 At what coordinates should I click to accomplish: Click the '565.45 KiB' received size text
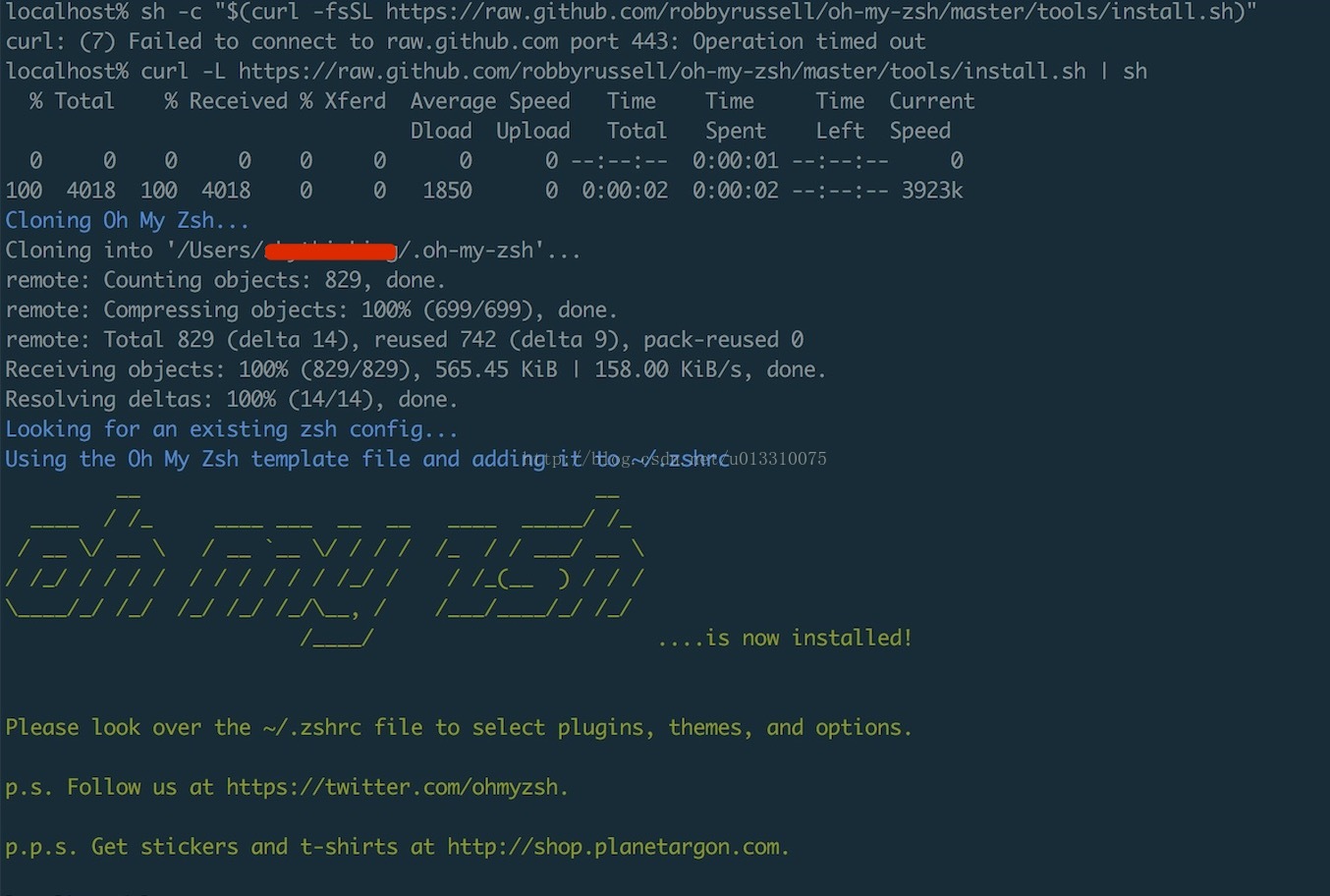point(496,369)
